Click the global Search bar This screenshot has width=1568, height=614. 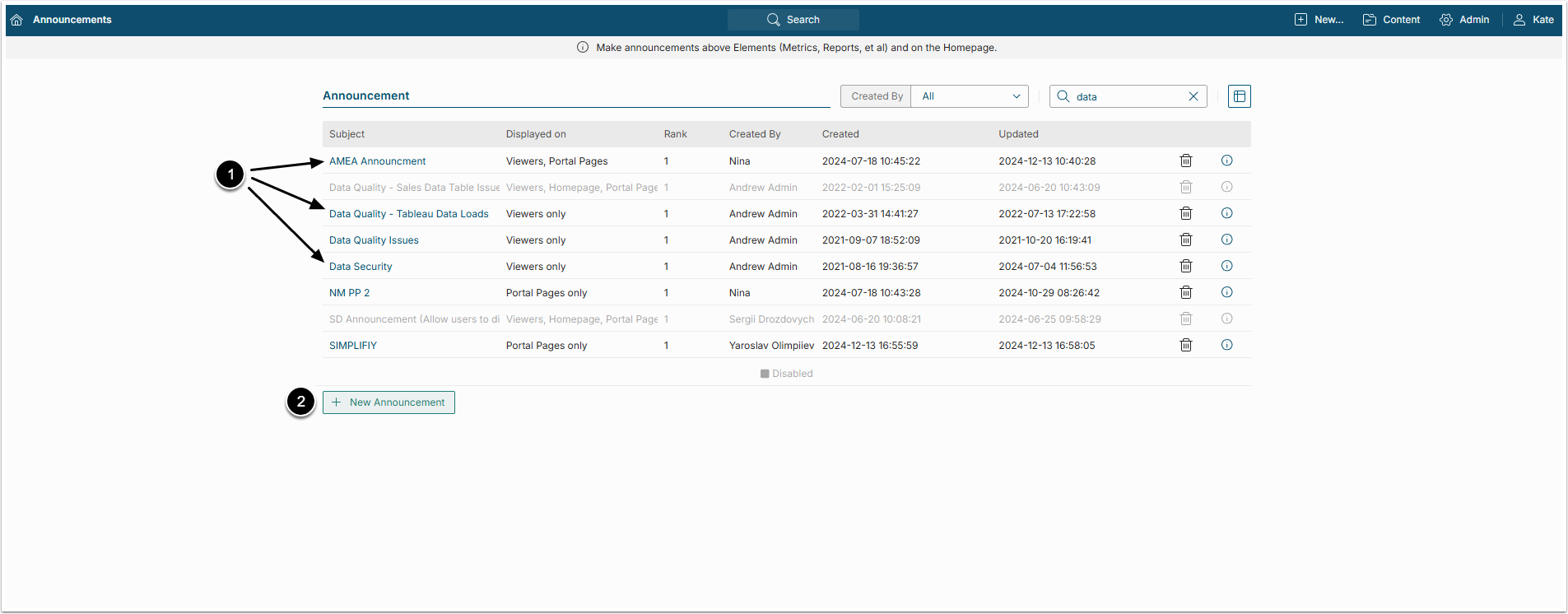(793, 20)
